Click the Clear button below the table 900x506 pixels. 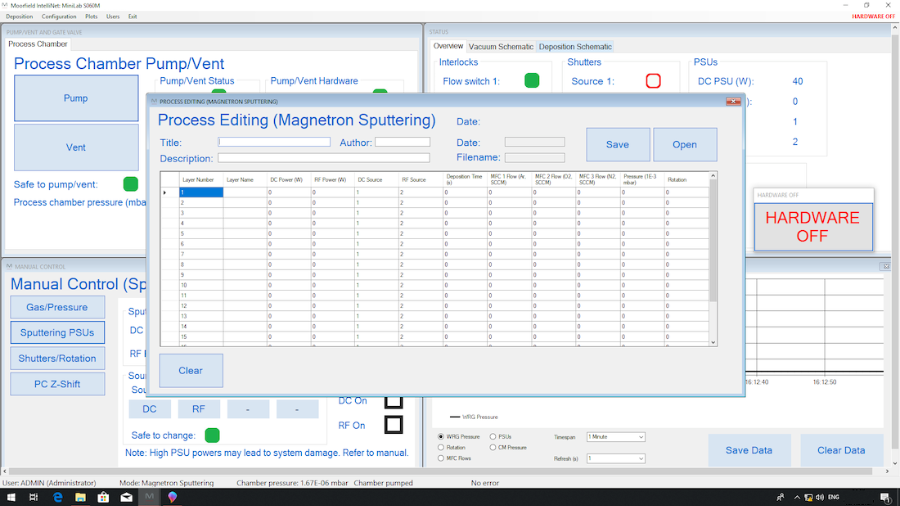point(190,370)
